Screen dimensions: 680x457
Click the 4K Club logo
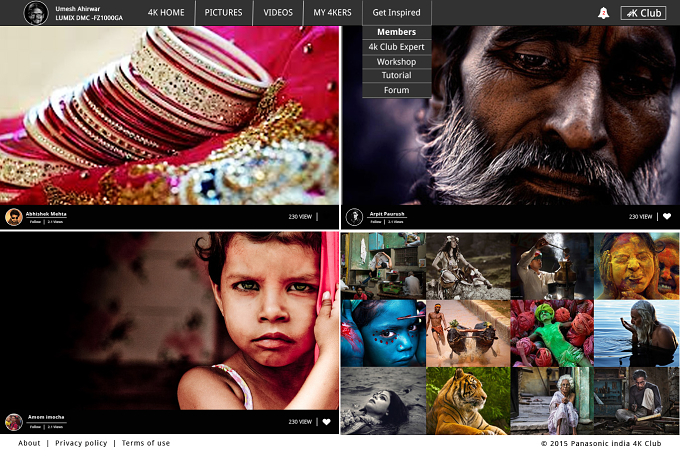pos(643,13)
